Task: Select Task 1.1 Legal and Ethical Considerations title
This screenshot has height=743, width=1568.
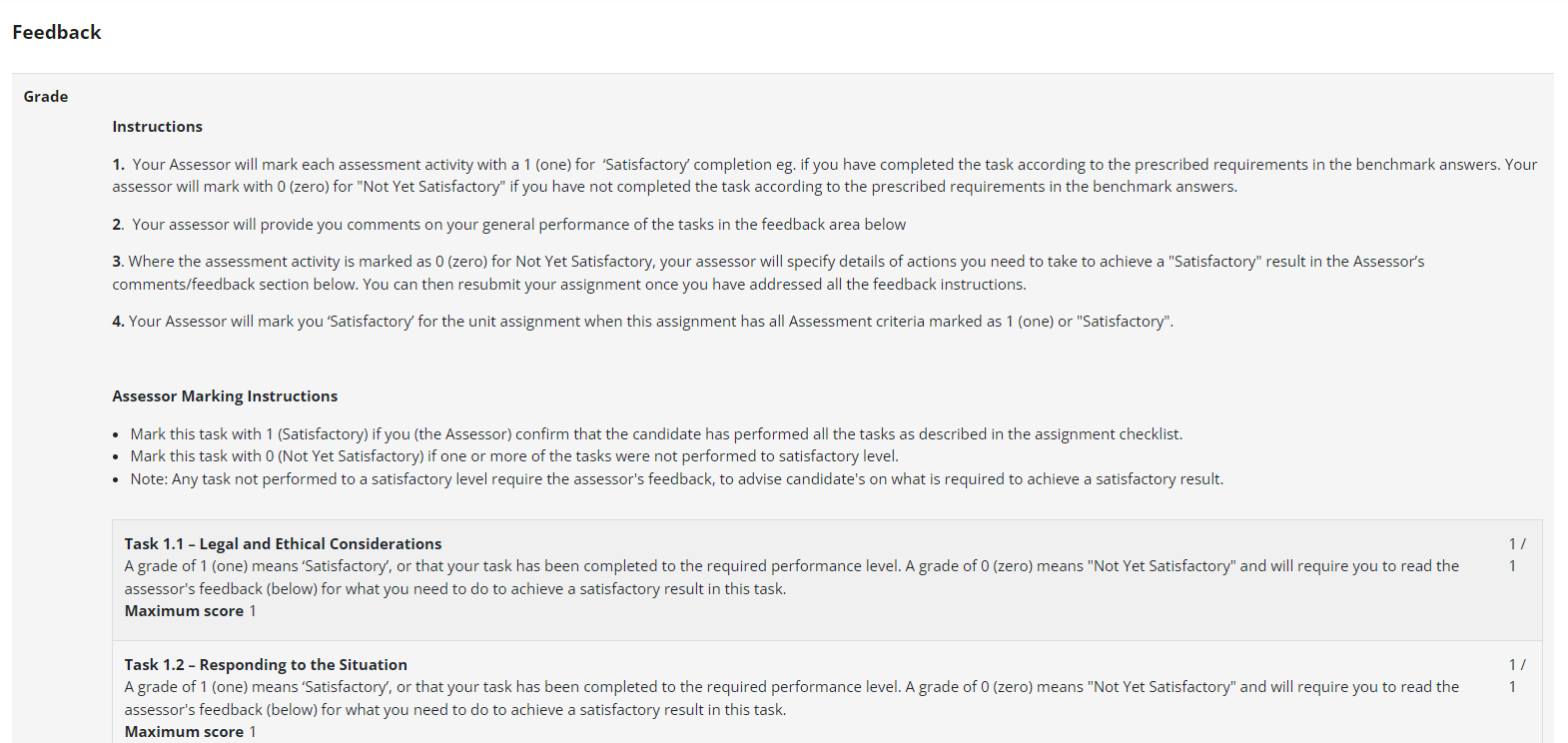Action: 283,544
